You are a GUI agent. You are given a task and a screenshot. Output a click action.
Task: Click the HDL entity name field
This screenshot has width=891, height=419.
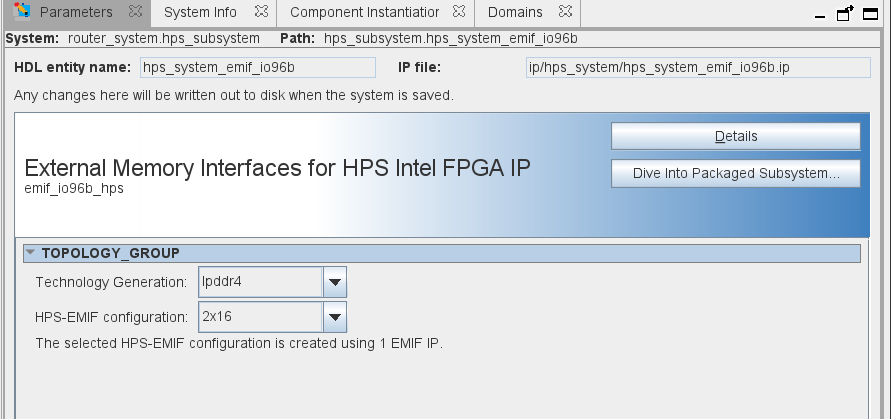click(x=256, y=68)
